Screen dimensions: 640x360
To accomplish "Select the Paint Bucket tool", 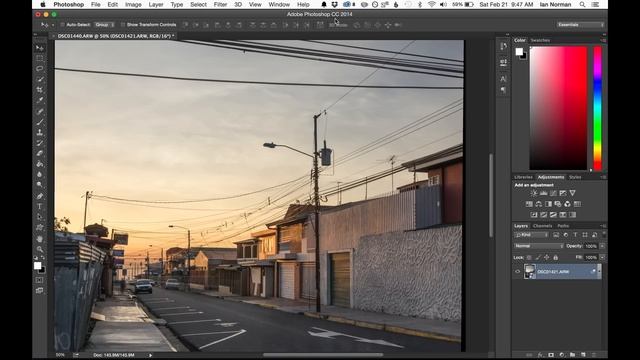I will (x=40, y=164).
